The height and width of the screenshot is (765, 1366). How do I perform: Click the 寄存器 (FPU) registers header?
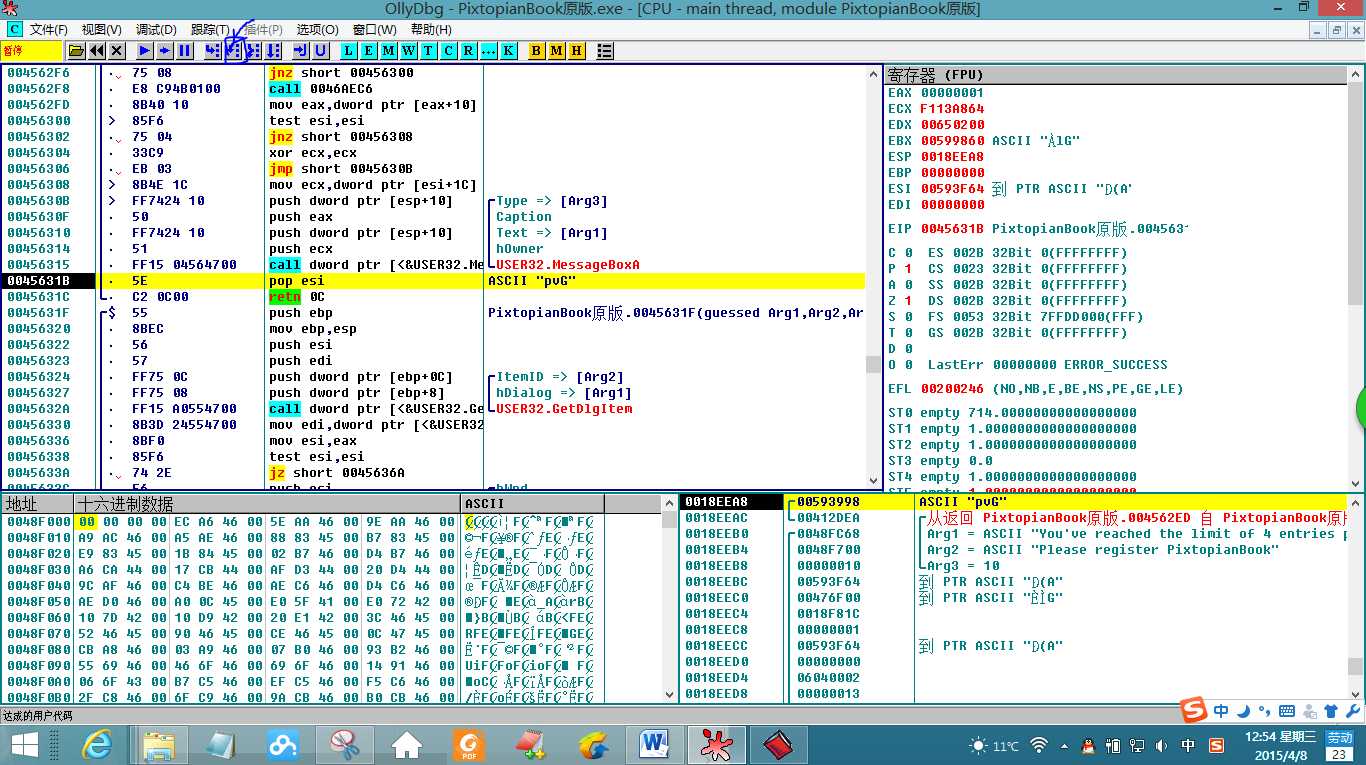coord(1115,74)
